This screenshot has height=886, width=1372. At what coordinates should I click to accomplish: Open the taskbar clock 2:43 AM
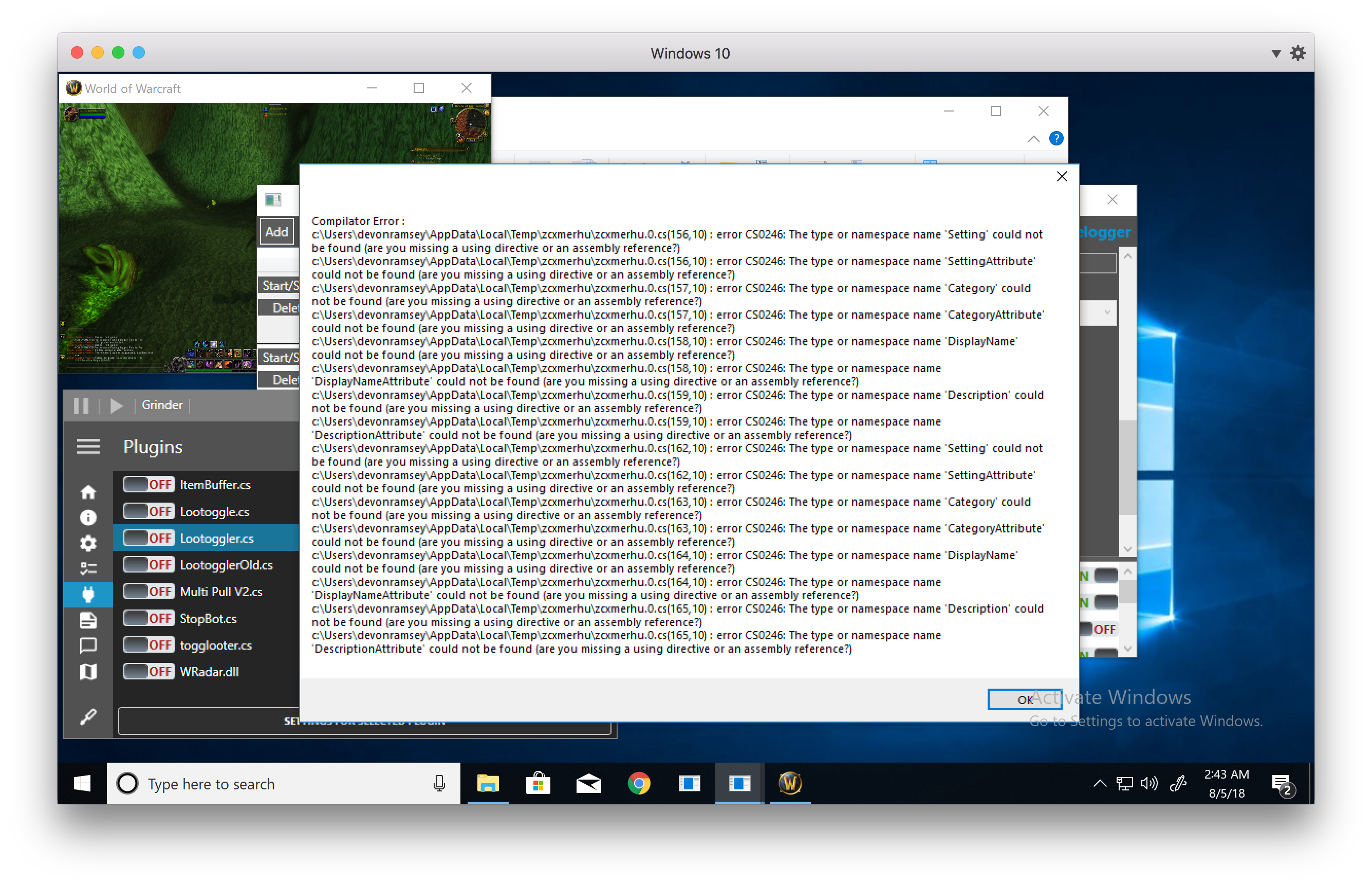[x=1227, y=784]
